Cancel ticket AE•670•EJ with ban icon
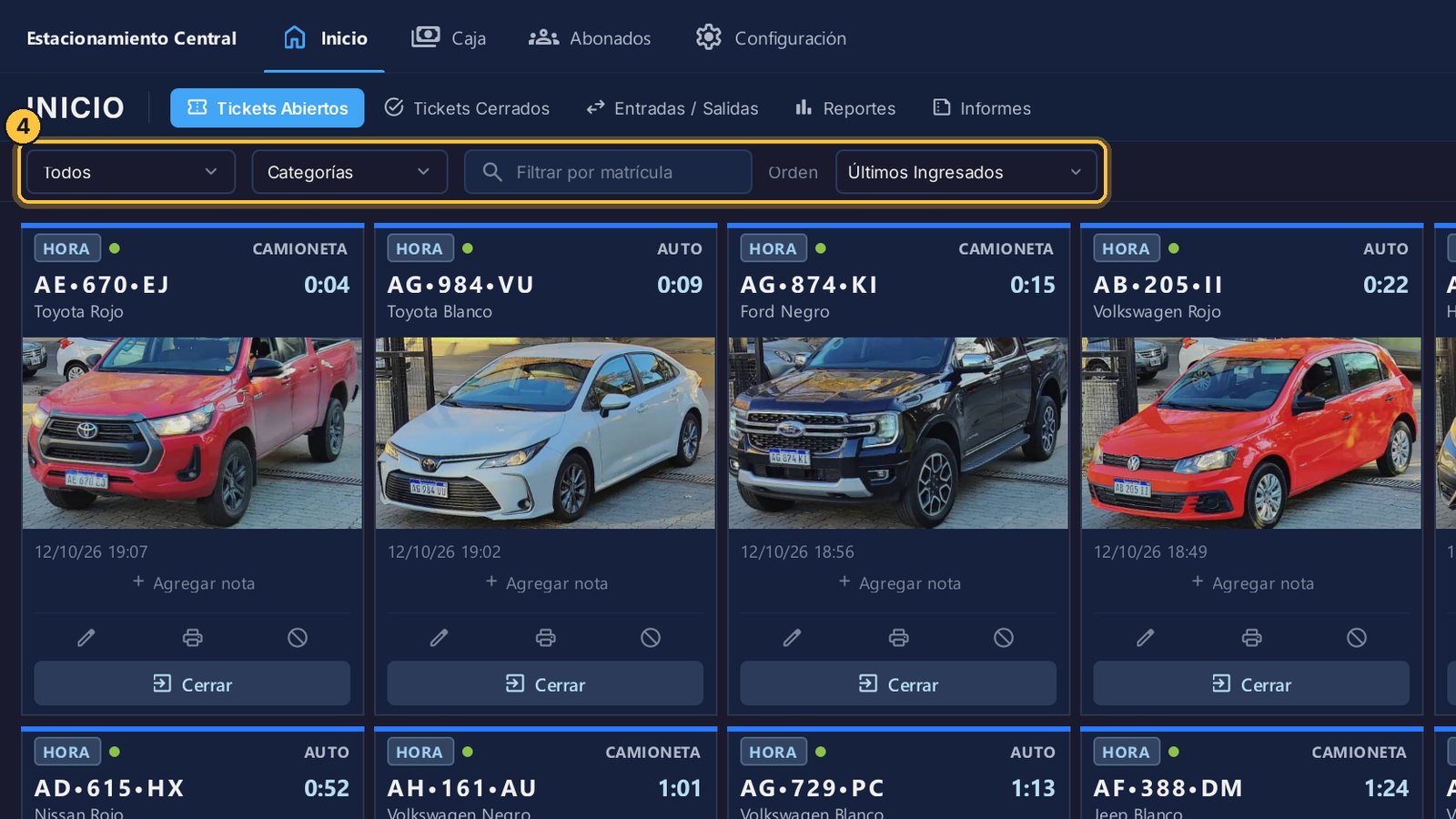Screen dimensions: 1456x819 pyautogui.click(x=298, y=638)
